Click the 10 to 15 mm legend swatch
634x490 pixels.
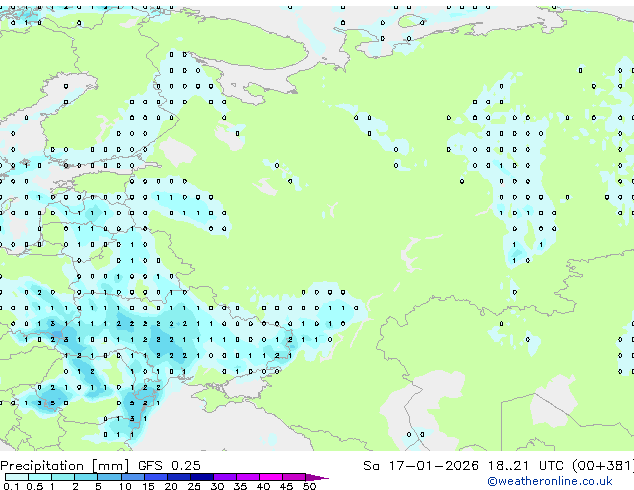pyautogui.click(x=132, y=477)
